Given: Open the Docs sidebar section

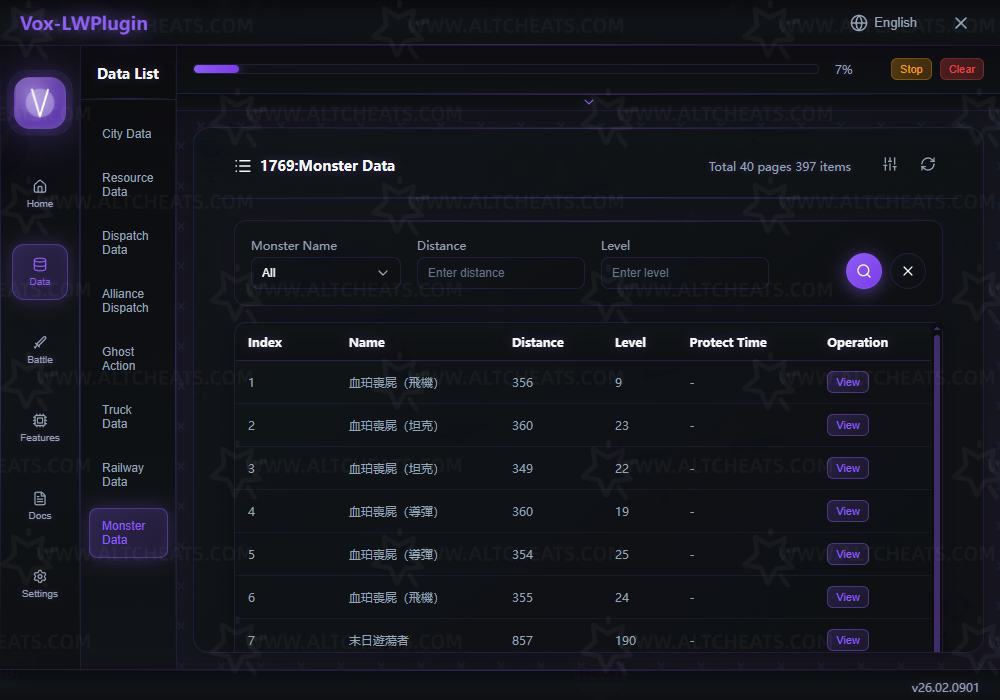Looking at the screenshot, I should click(40, 506).
